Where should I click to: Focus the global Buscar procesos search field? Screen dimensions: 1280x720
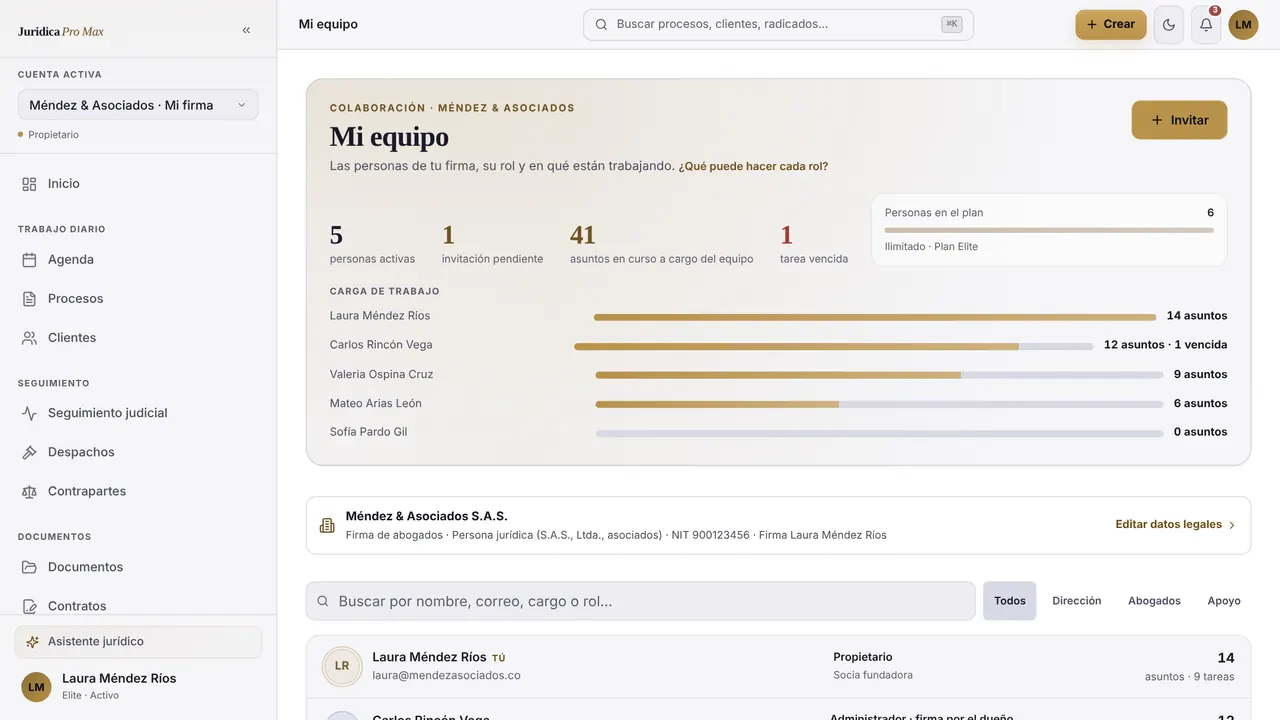click(778, 25)
